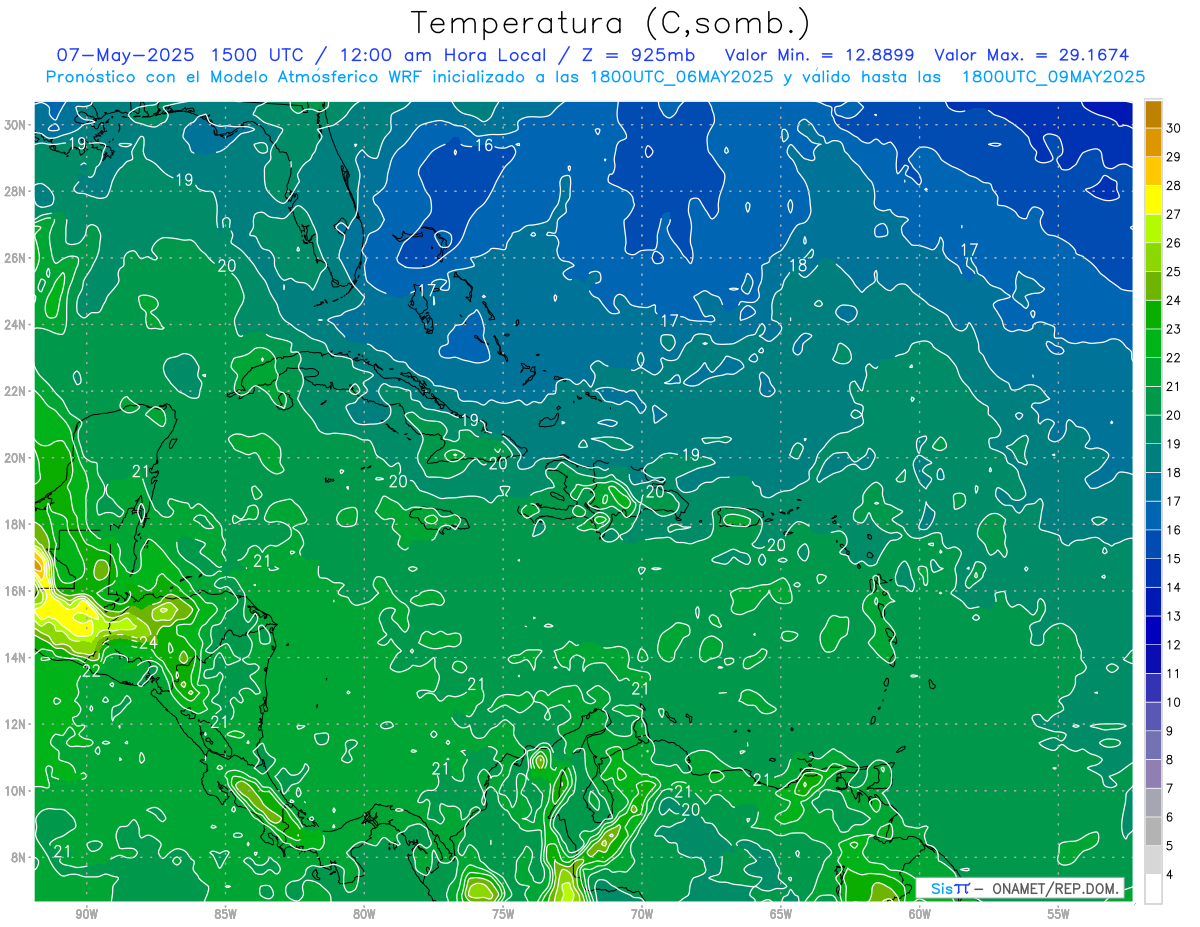Click the colorbar label "30"
The image size is (1200, 927).
click(x=1174, y=129)
